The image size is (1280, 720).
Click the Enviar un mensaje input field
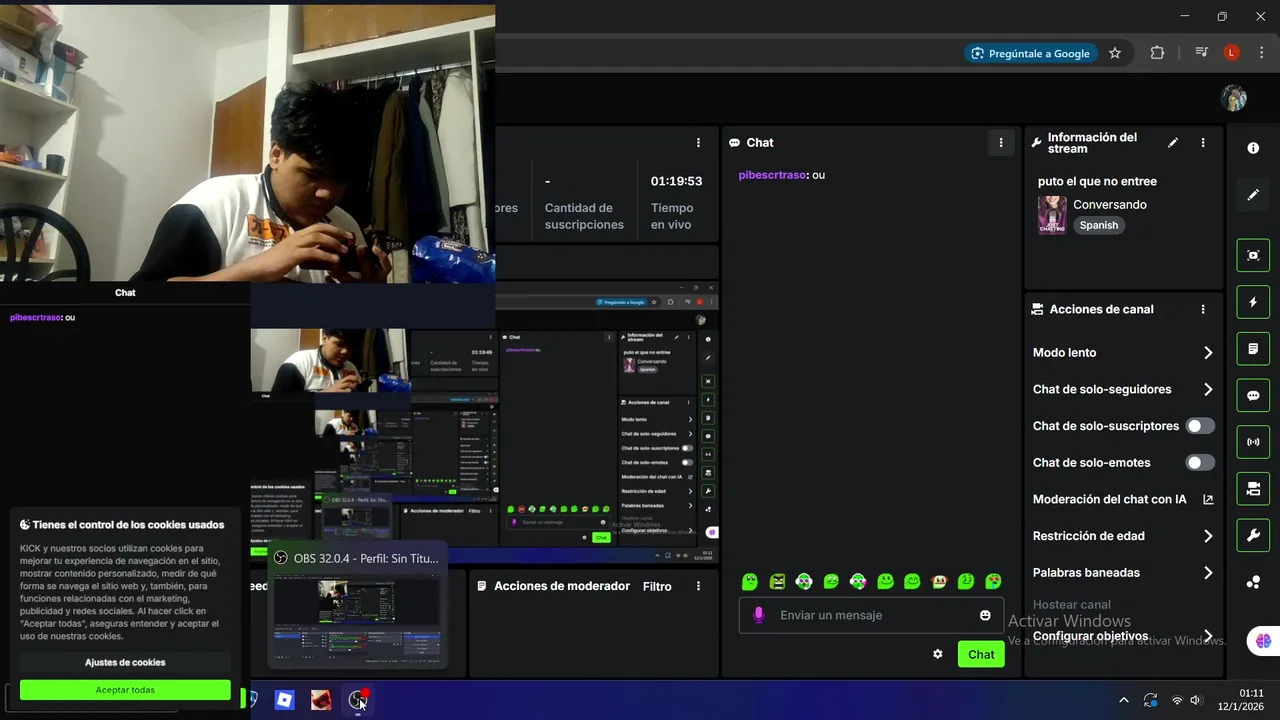pos(871,615)
